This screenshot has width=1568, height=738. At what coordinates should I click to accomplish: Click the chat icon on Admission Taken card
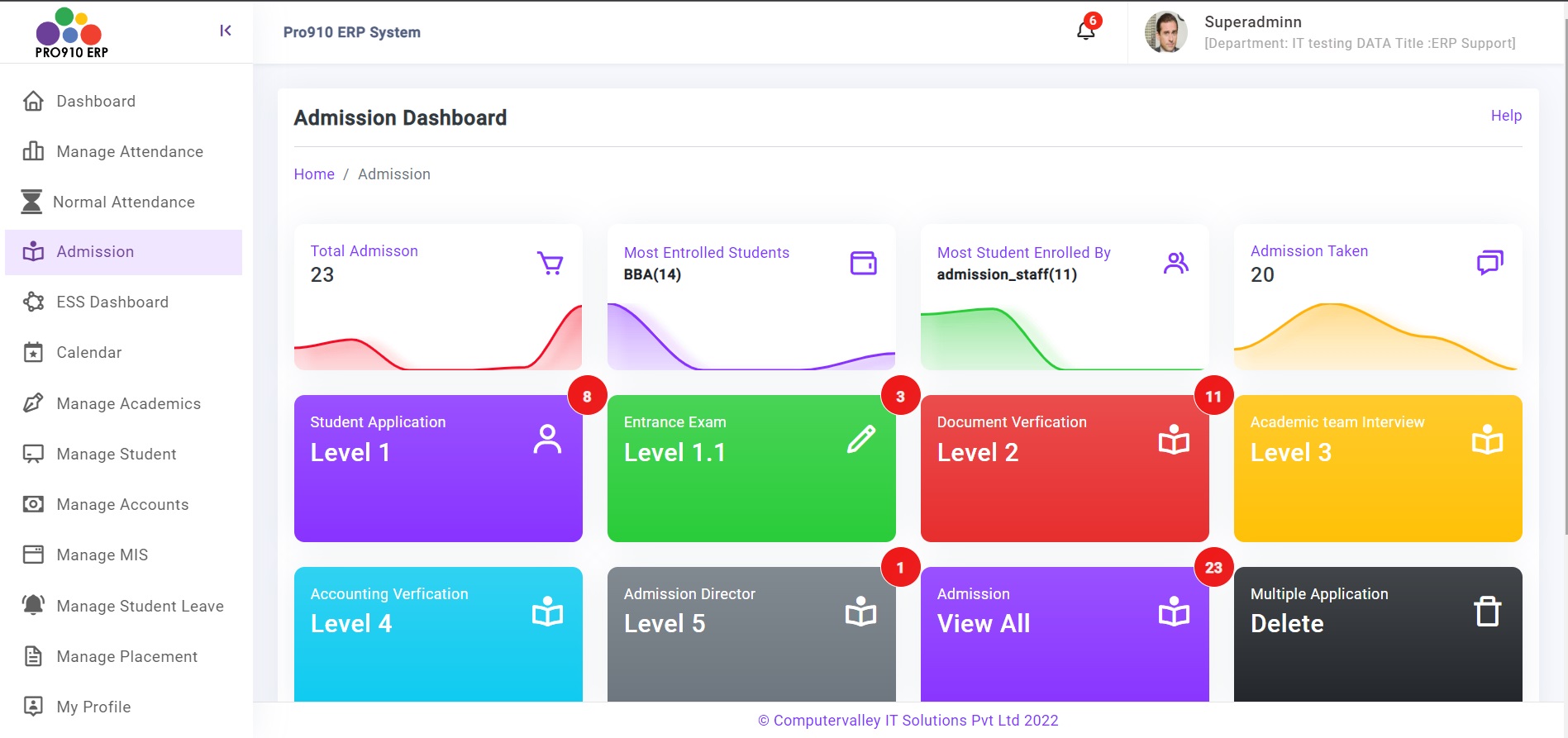point(1489,263)
